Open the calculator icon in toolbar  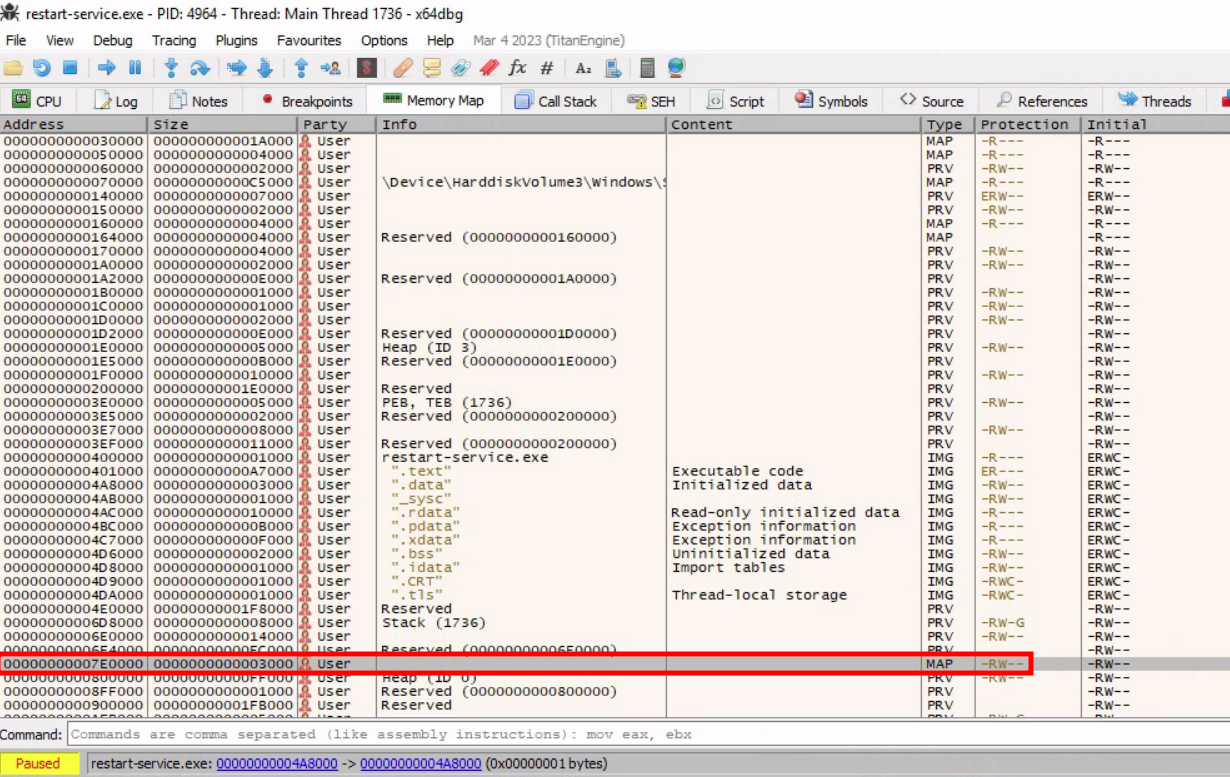coord(647,68)
